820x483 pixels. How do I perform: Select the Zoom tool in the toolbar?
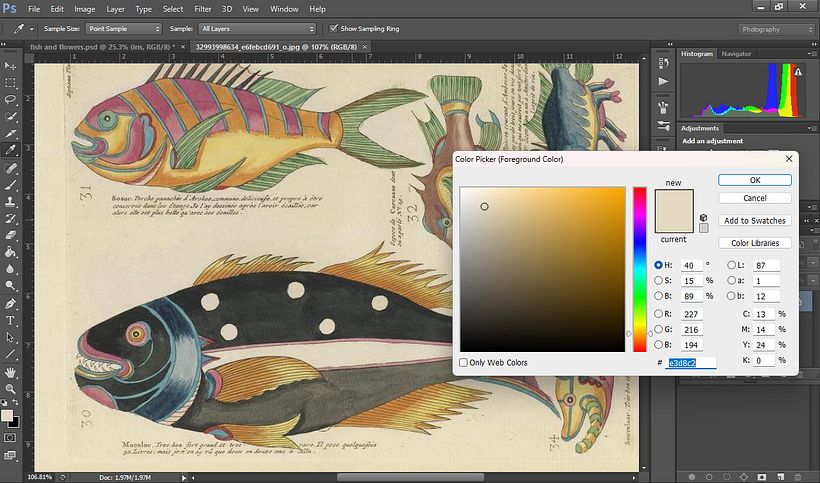pyautogui.click(x=10, y=389)
